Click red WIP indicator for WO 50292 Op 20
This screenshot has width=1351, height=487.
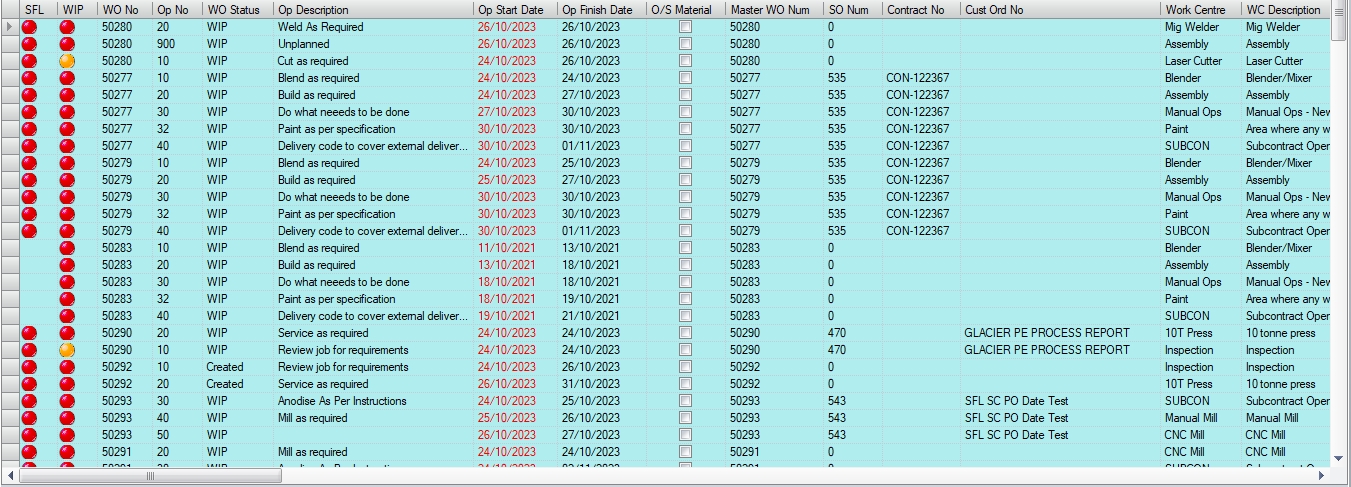click(x=67, y=384)
